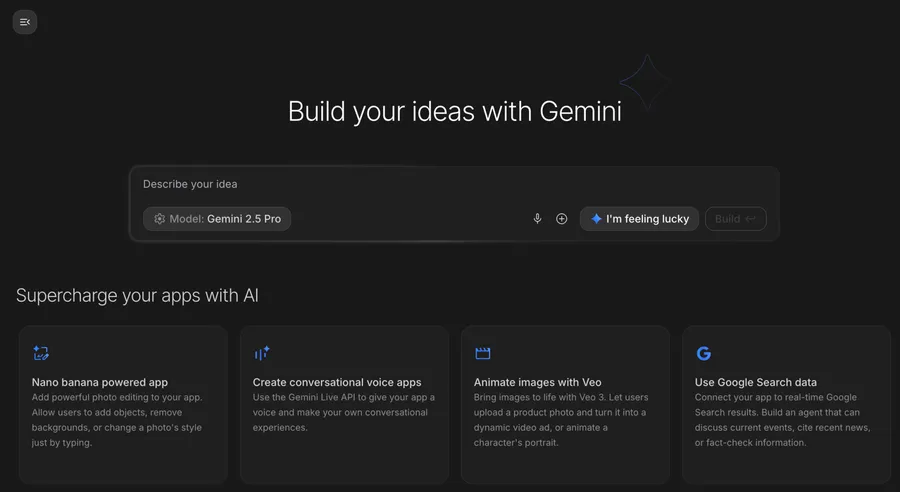Click the Google G logo icon

(704, 353)
